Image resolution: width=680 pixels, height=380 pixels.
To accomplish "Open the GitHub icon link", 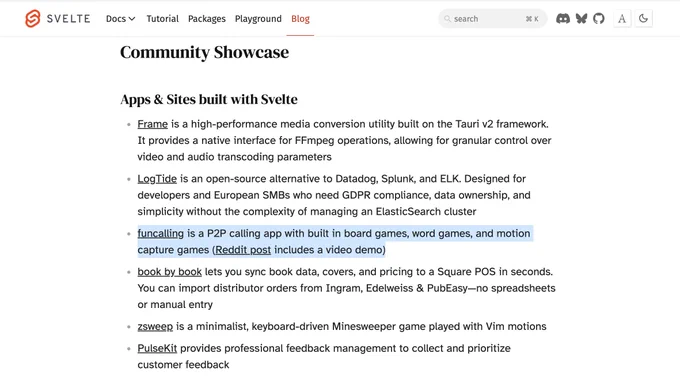I will [598, 19].
